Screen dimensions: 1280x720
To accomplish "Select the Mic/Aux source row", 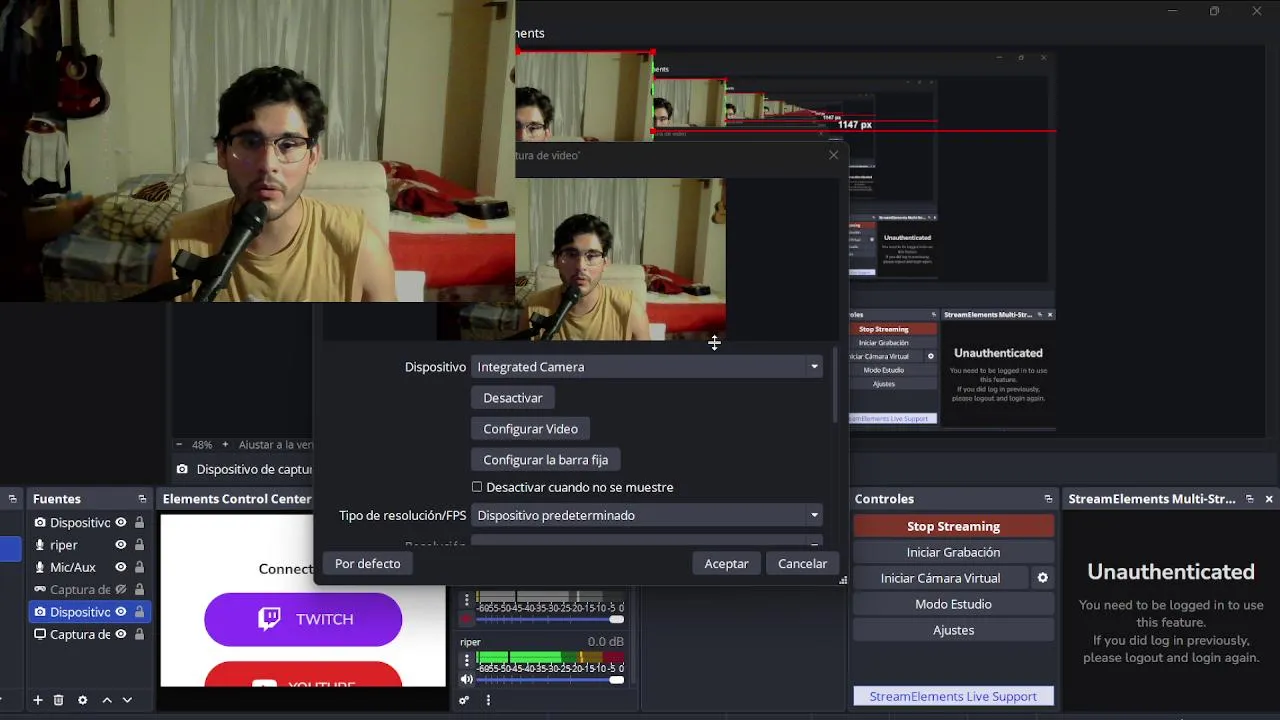I will point(88,567).
